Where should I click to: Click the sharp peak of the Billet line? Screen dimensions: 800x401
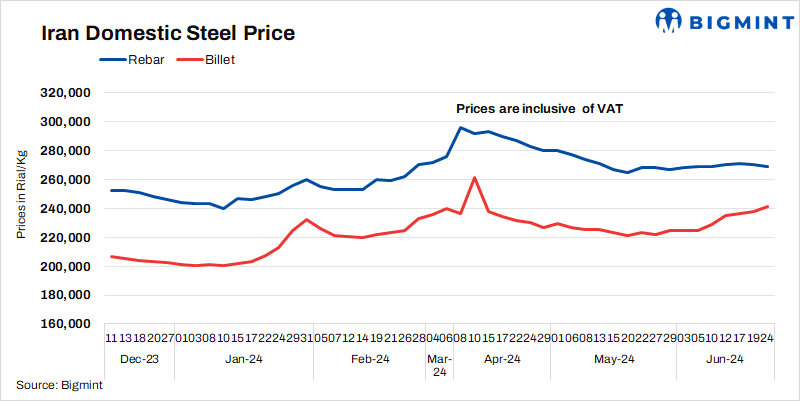[x=474, y=178]
